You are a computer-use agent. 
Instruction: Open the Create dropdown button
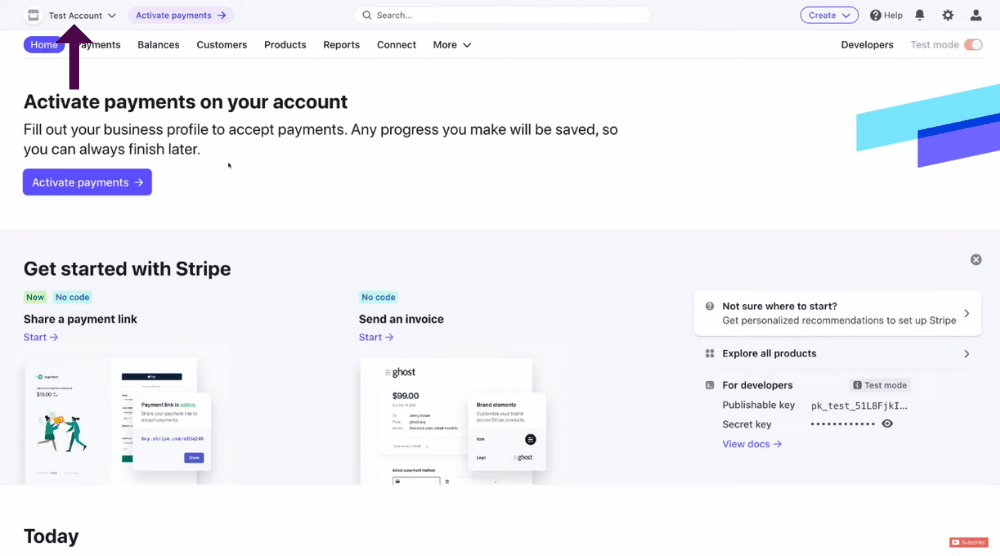click(x=829, y=15)
